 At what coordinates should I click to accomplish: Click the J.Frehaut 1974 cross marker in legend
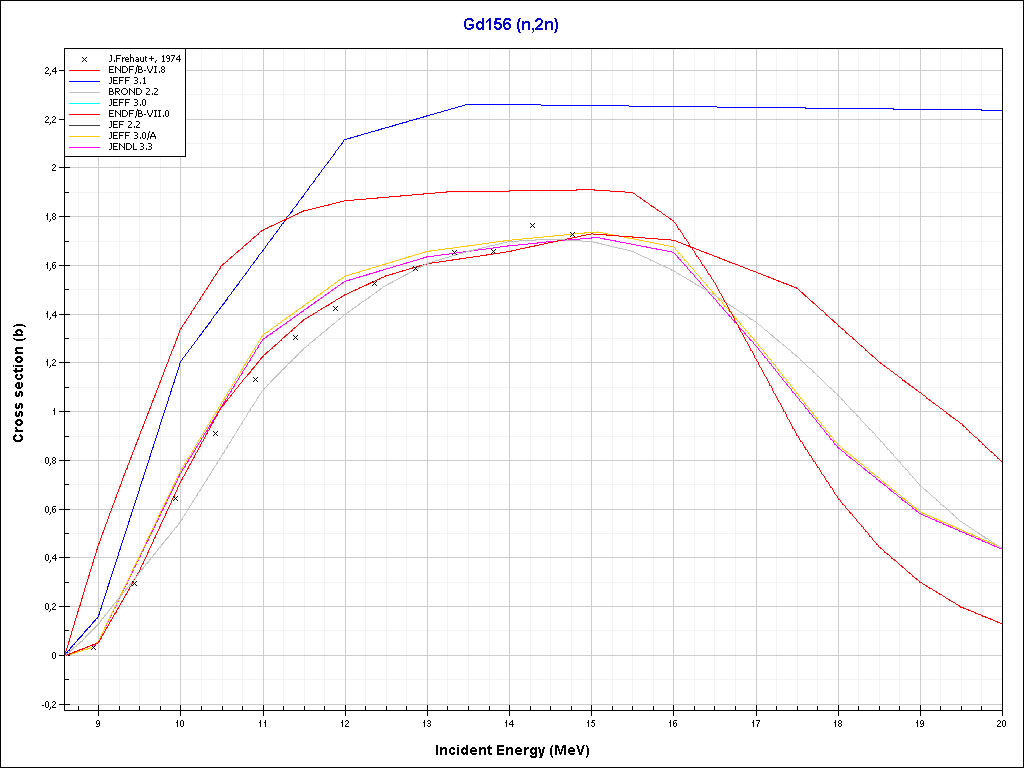tap(85, 59)
